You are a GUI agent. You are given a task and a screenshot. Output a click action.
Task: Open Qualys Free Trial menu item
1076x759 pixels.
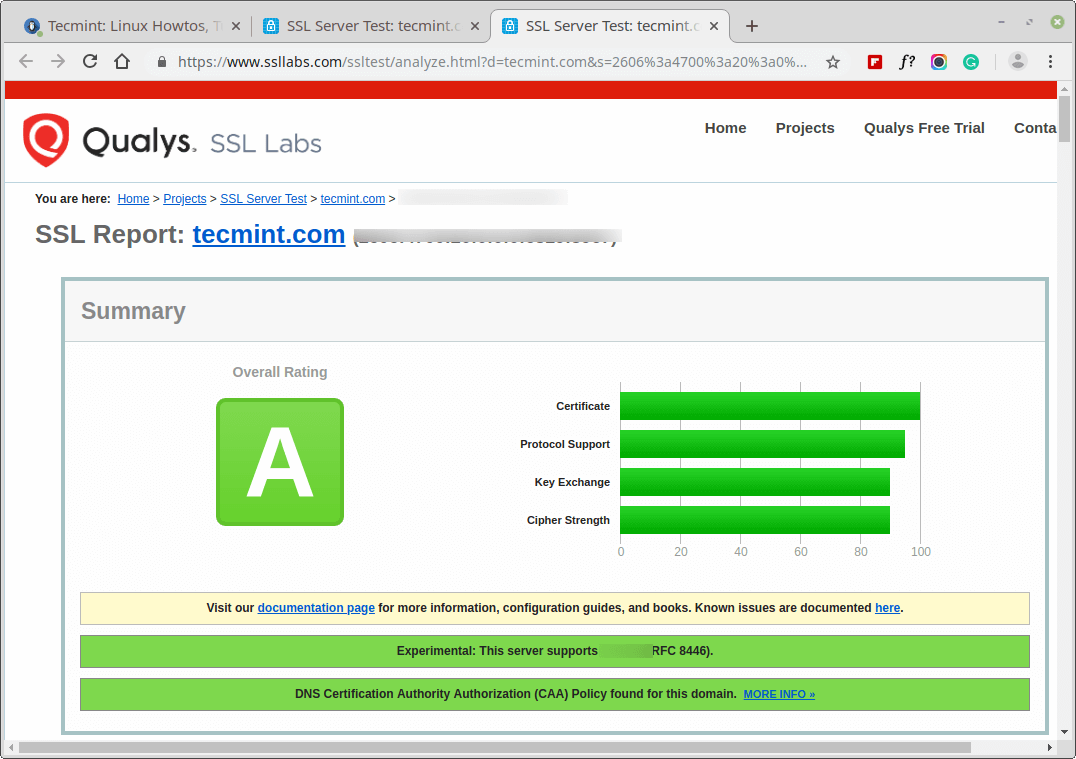pyautogui.click(x=924, y=128)
